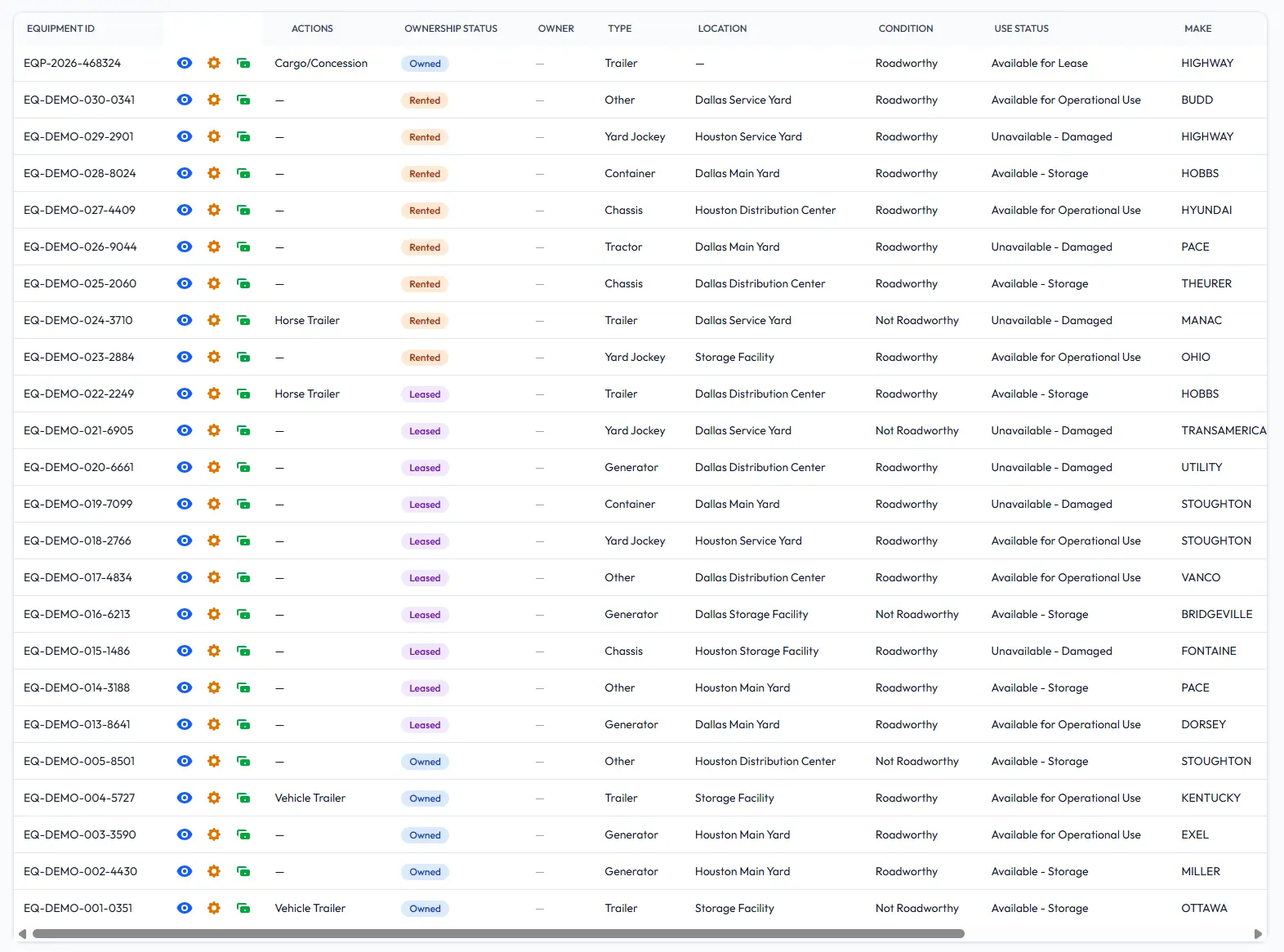
Task: Click the gear icon in the EQ-DEMO-022-2249 row
Action: (214, 394)
